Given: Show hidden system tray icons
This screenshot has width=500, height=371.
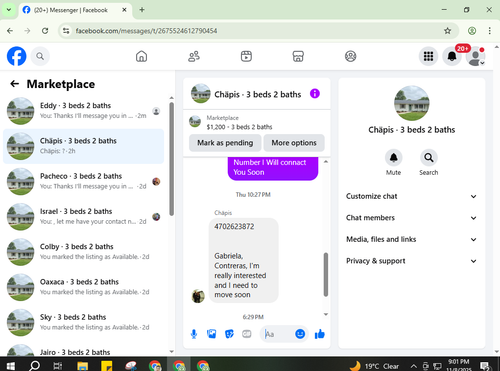Looking at the screenshot, I should 413,366.
